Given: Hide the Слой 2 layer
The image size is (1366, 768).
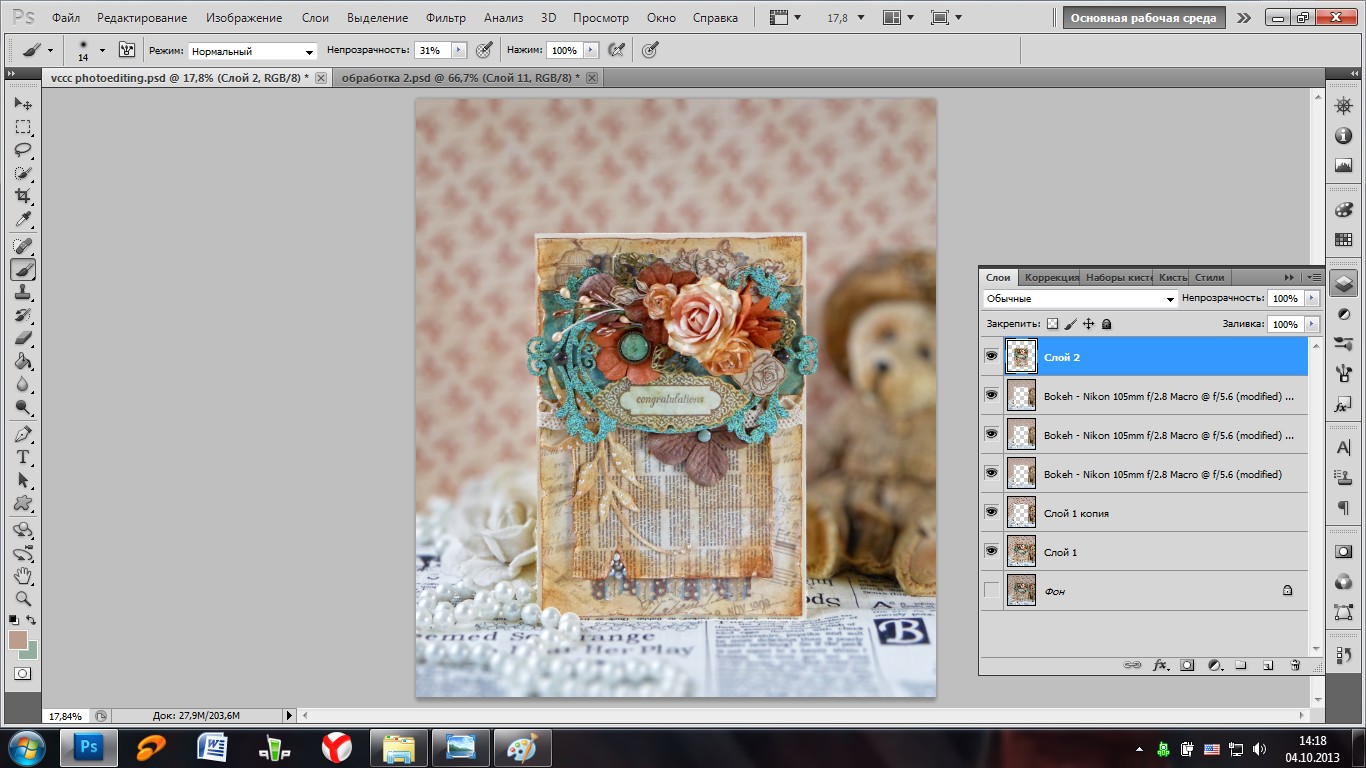Looking at the screenshot, I should point(991,356).
